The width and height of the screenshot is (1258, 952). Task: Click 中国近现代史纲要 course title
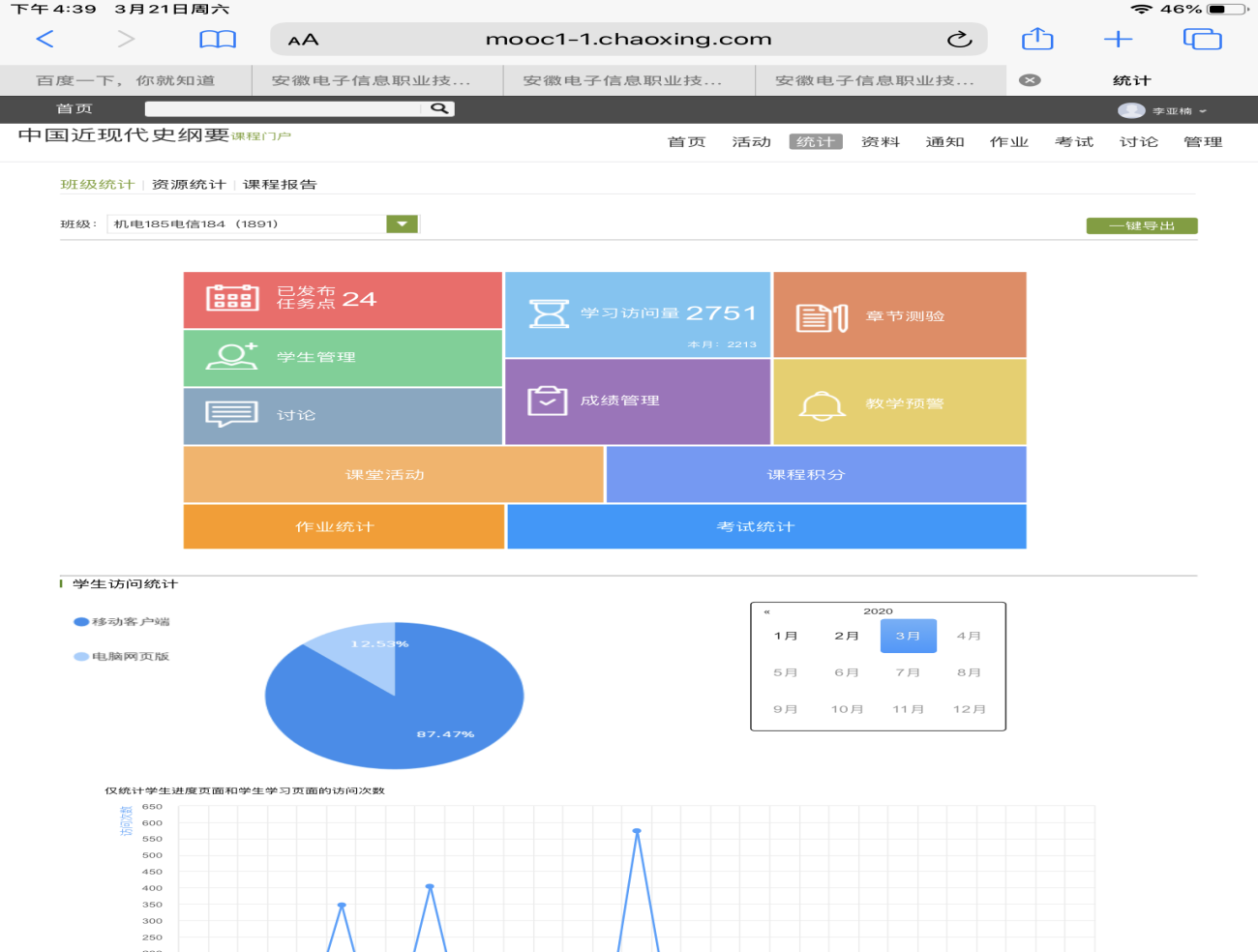pyautogui.click(x=124, y=134)
